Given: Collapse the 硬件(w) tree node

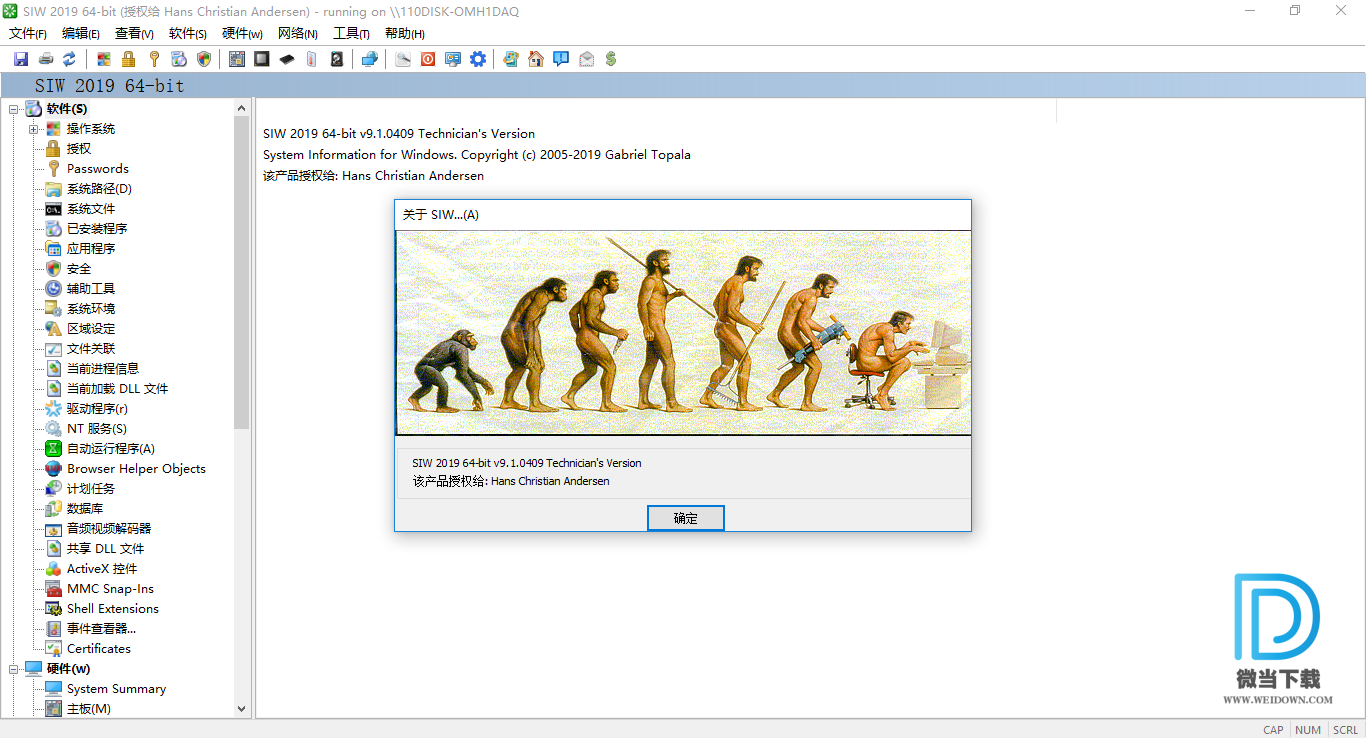Looking at the screenshot, I should click(14, 669).
